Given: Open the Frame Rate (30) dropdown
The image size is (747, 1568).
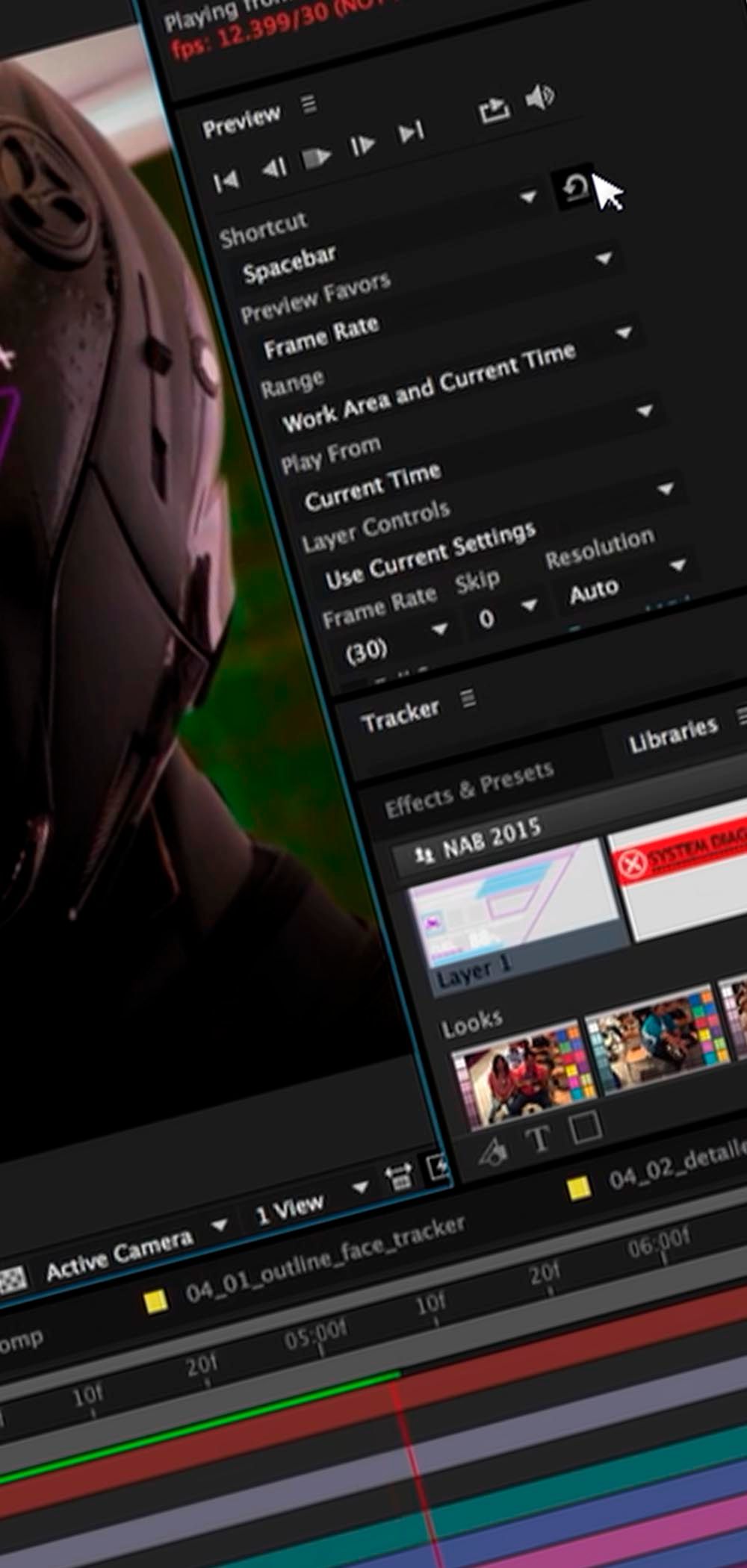Looking at the screenshot, I should (x=439, y=629).
